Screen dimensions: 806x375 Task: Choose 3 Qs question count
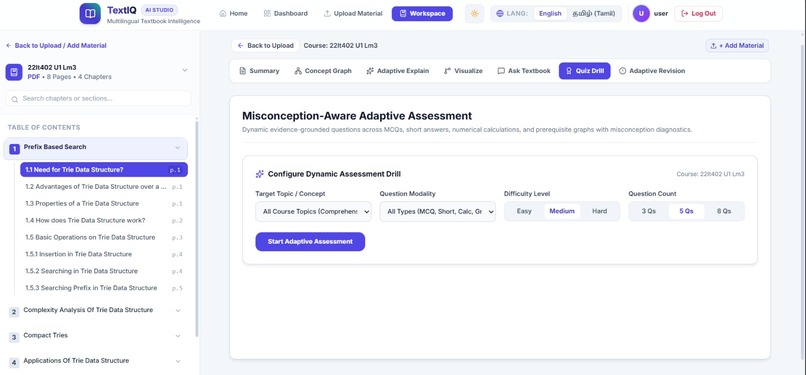(x=648, y=211)
